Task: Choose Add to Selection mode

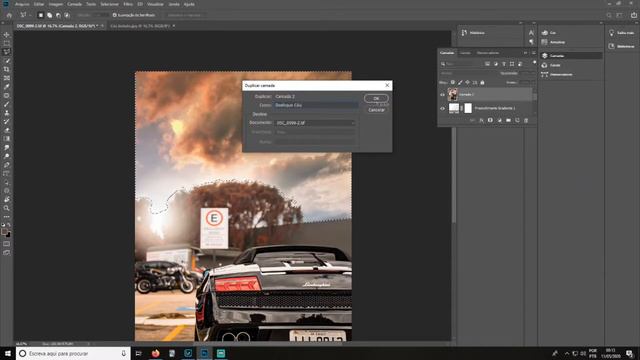Action: click(49, 15)
